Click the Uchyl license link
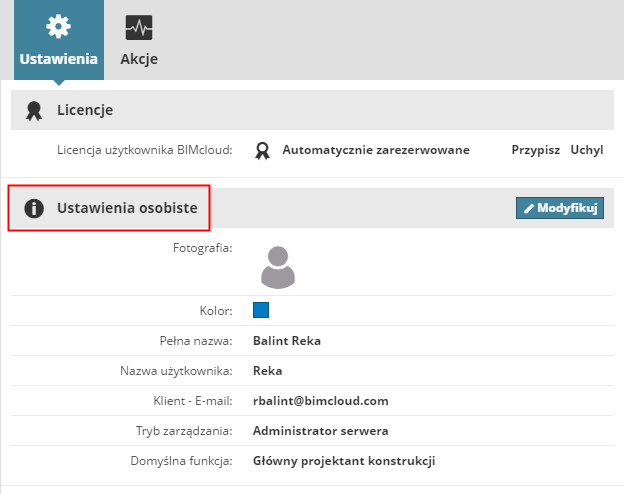The image size is (624, 494). [587, 150]
